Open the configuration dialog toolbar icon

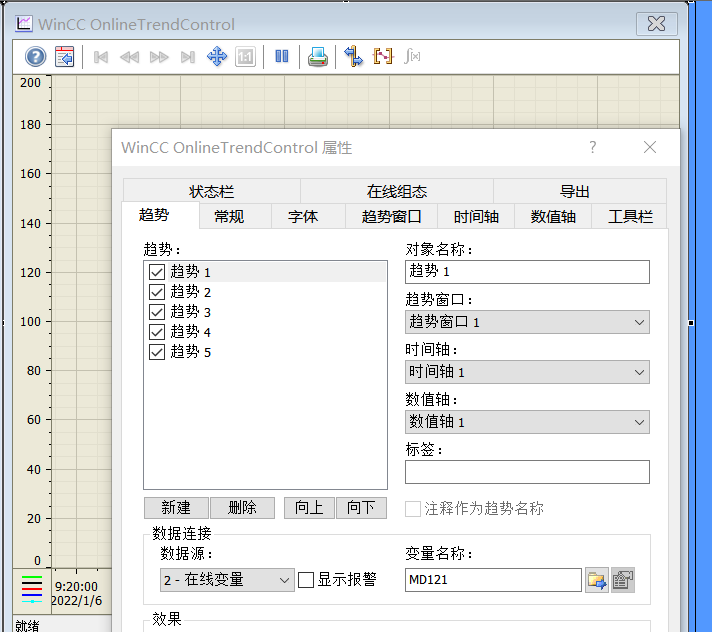click(x=64, y=57)
